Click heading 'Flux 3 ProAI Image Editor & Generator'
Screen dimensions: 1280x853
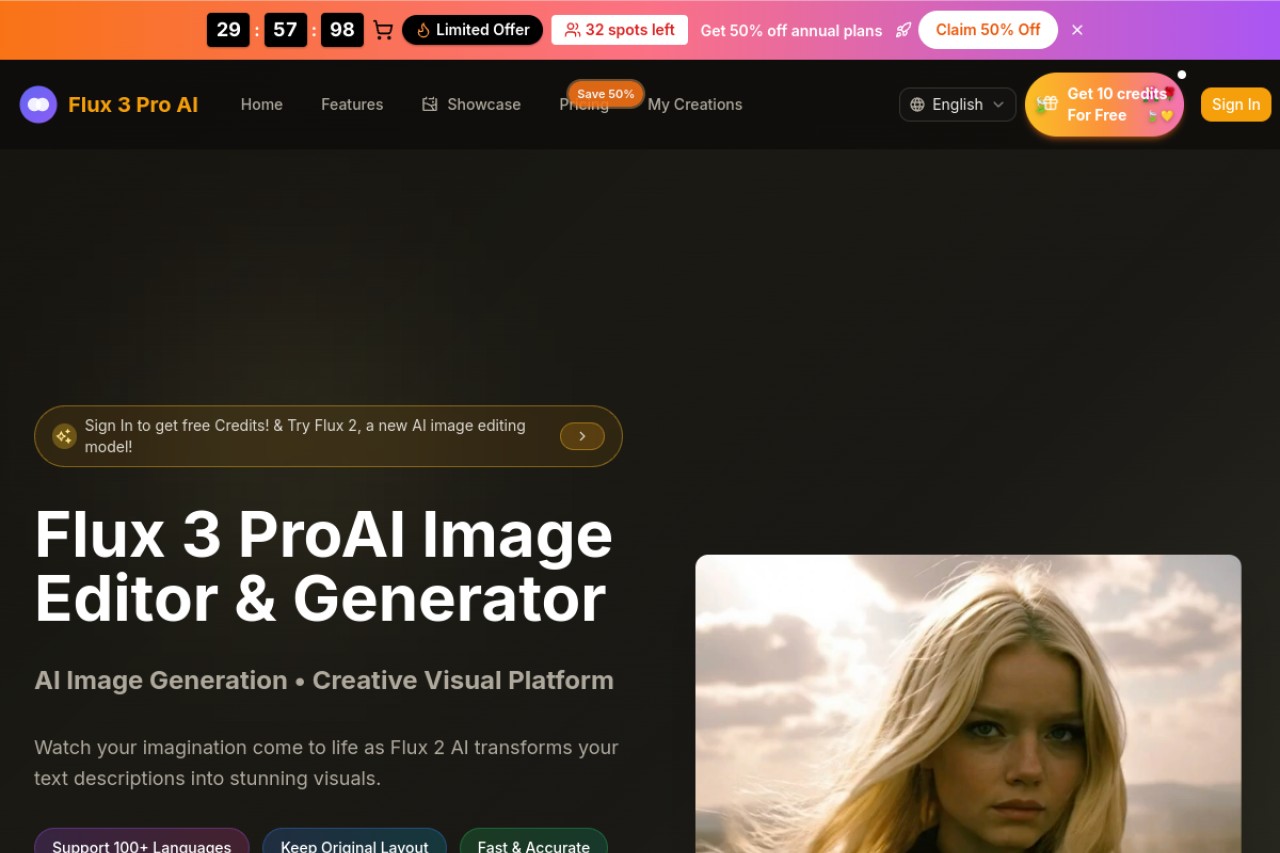324,566
